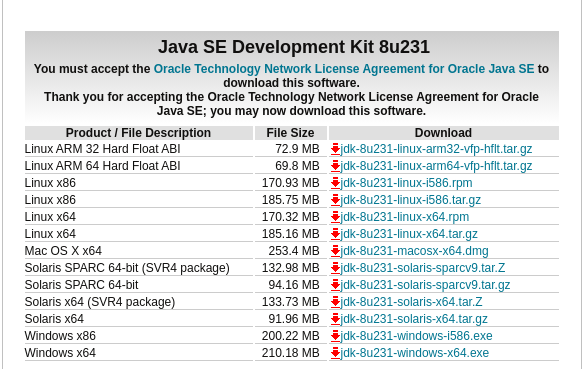Open the jdk-8u231-macosx-x64.dmg link
This screenshot has width=585, height=369.
click(414, 251)
